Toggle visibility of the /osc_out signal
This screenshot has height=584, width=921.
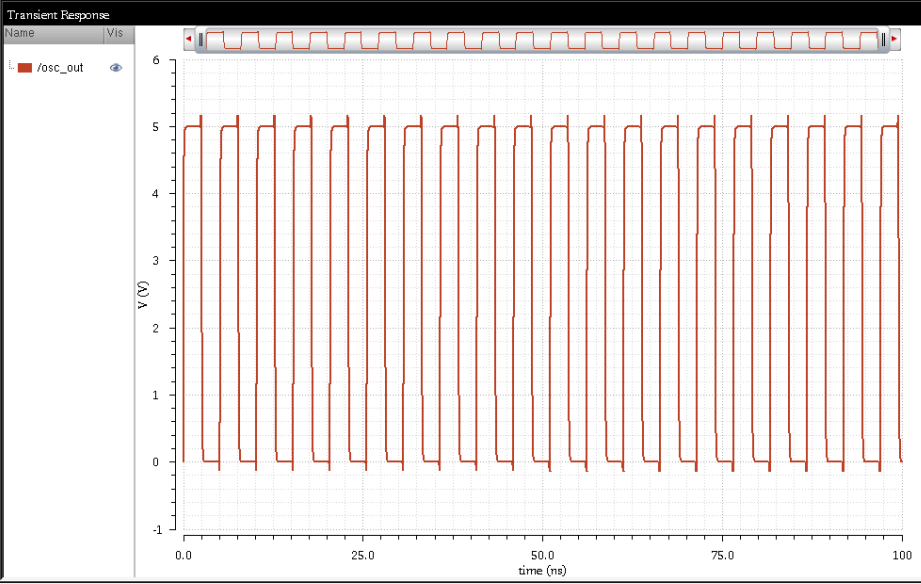click(114, 68)
